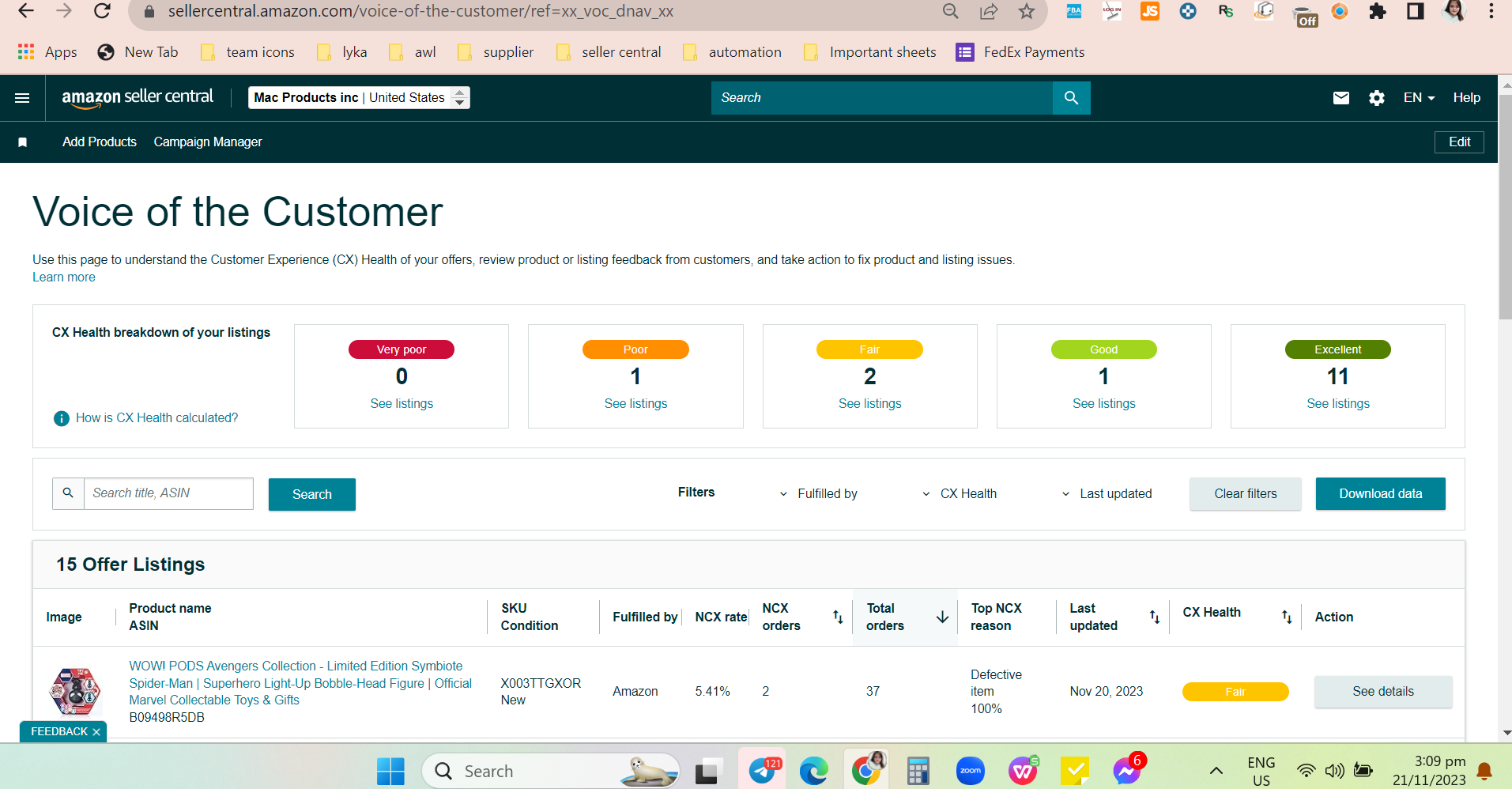Image resolution: width=1512 pixels, height=789 pixels.
Task: Sort by Last updated column arrows
Action: coord(1155,617)
